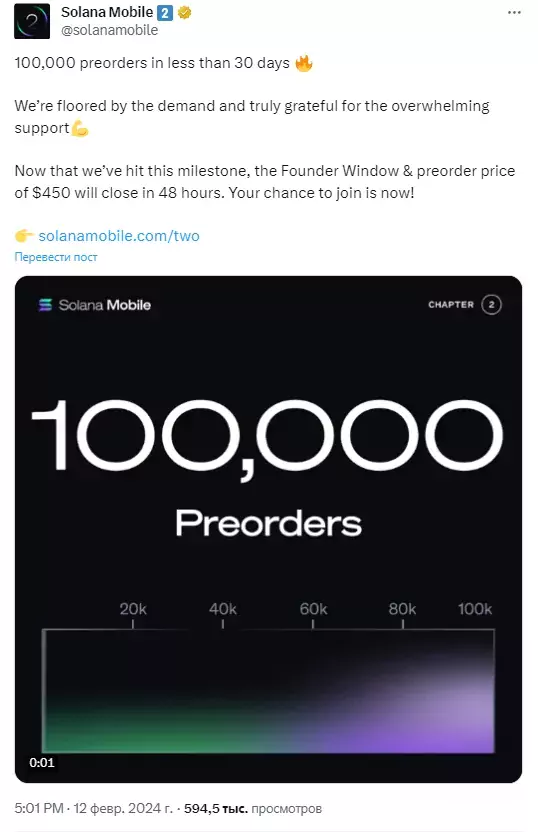Click the fire emoji after 30 days
Viewport: 538px width, 832px height.
pyautogui.click(x=303, y=63)
